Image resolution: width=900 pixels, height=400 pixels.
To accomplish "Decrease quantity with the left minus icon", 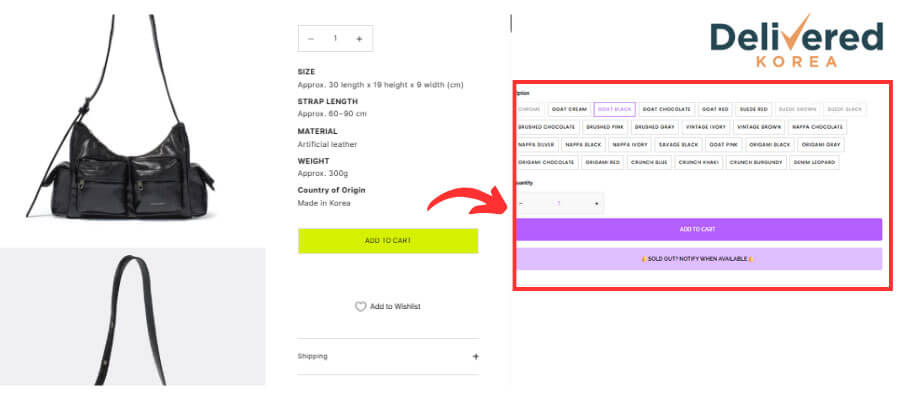I will tap(311, 39).
